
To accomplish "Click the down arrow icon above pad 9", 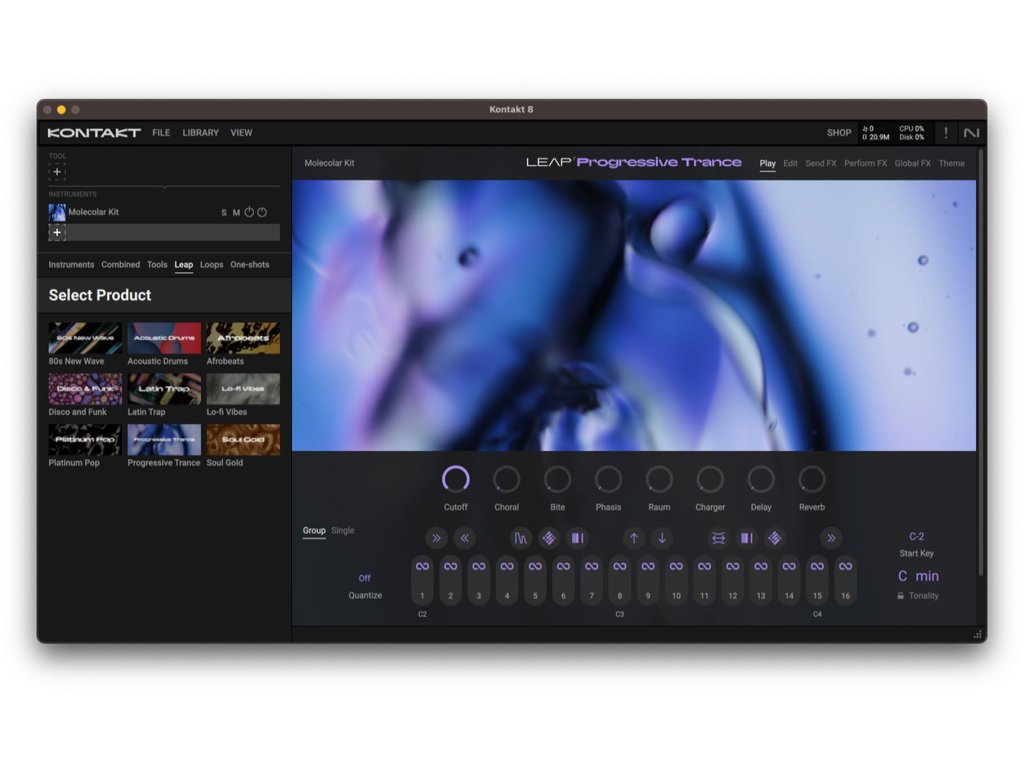I will (x=662, y=538).
